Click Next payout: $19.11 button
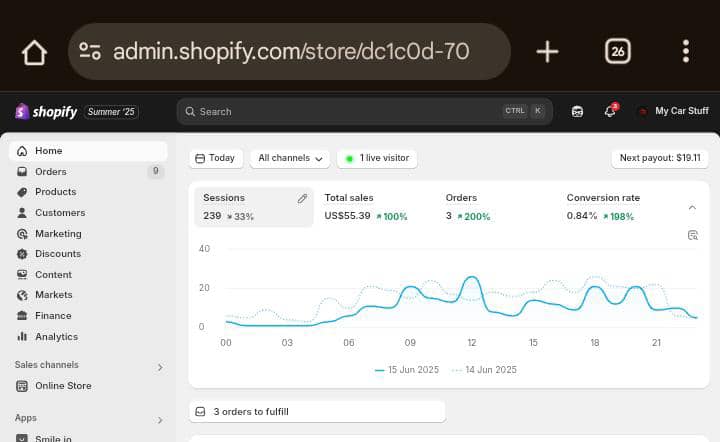This screenshot has height=442, width=720. [x=659, y=158]
